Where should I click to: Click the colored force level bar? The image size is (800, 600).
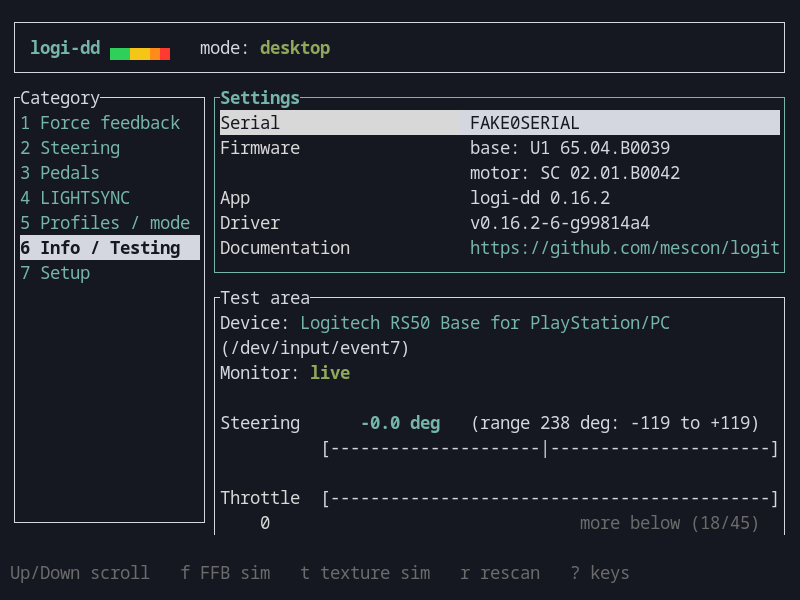coord(140,54)
